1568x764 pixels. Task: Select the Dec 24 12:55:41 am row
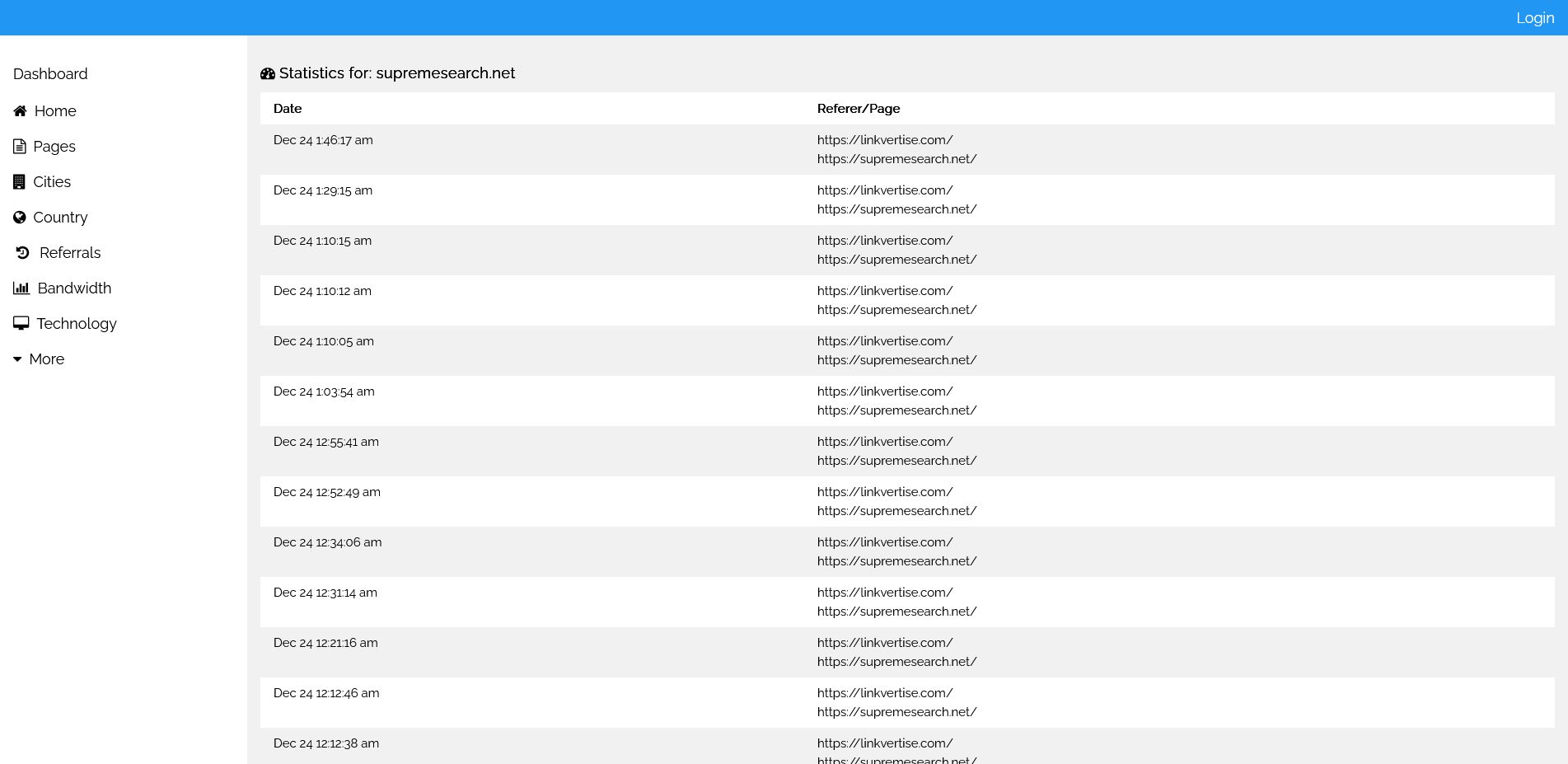[326, 442]
